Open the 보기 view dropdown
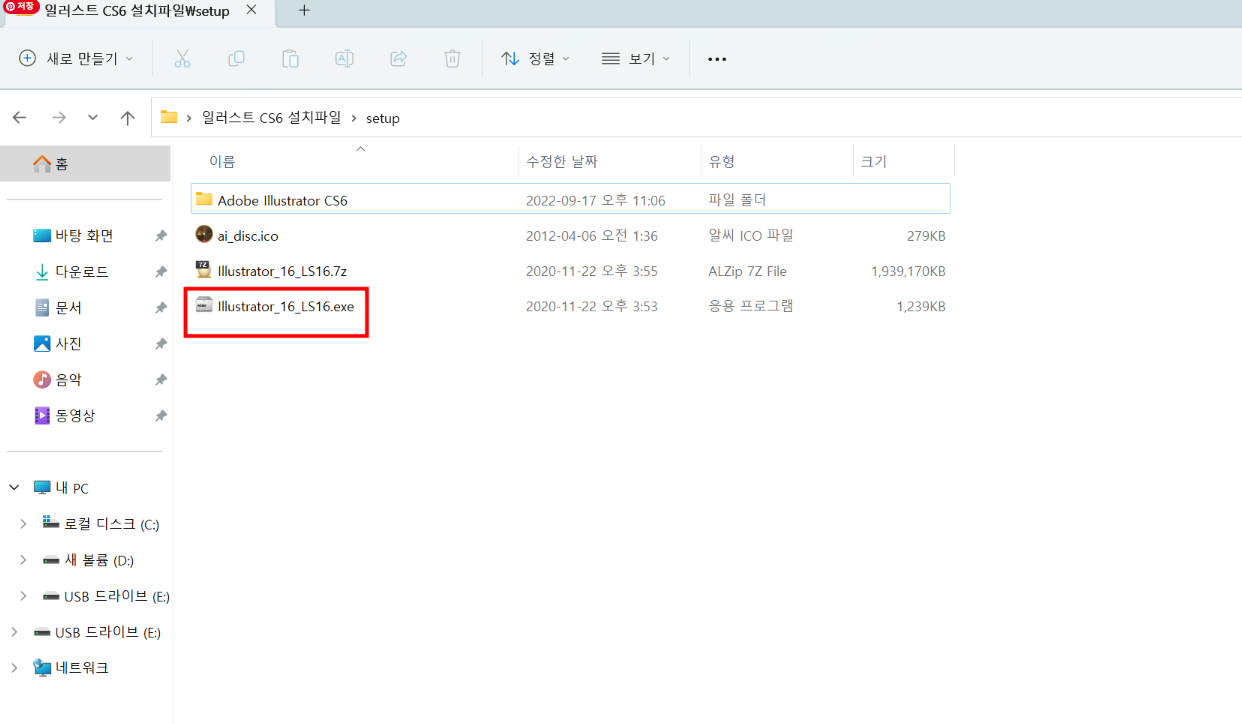 (x=636, y=59)
